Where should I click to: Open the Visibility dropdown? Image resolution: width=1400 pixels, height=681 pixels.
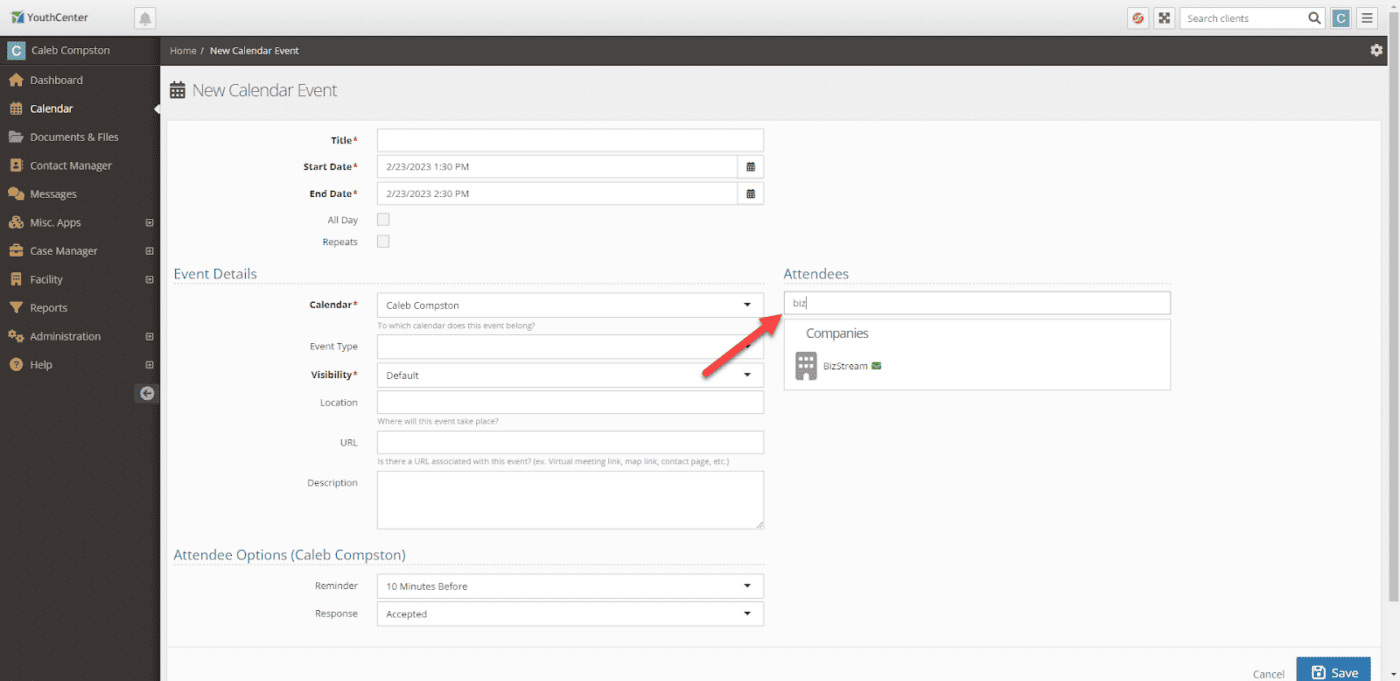click(570, 376)
